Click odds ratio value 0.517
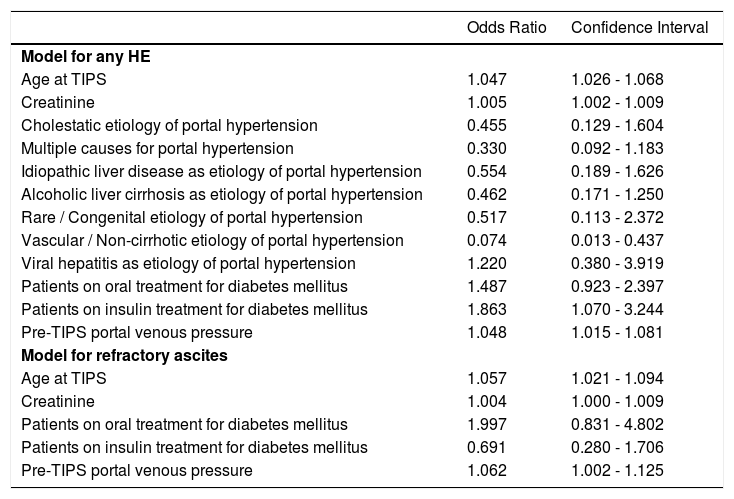The width and height of the screenshot is (734, 499). [487, 217]
